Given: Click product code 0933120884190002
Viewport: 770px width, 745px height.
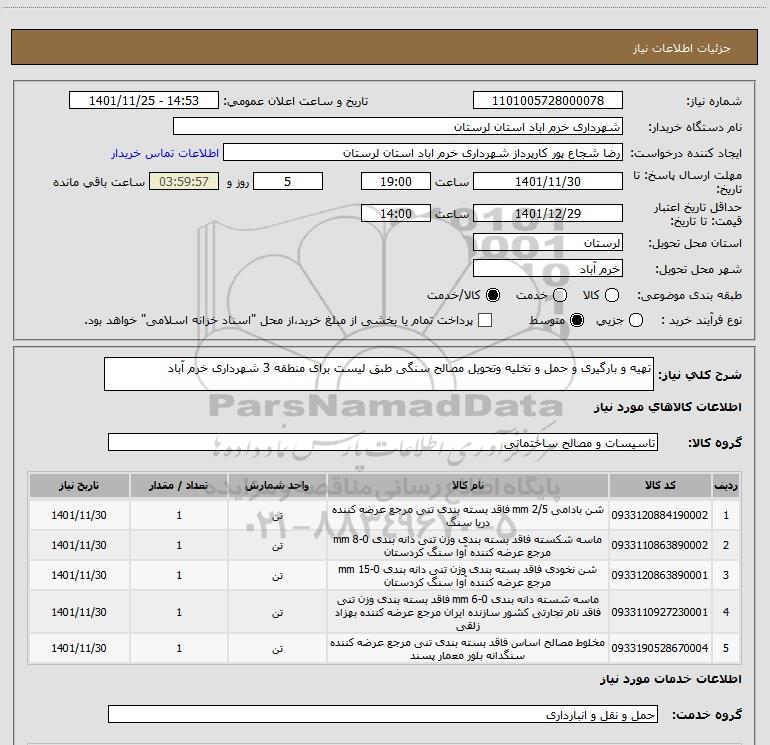Looking at the screenshot, I should click(x=660, y=515).
